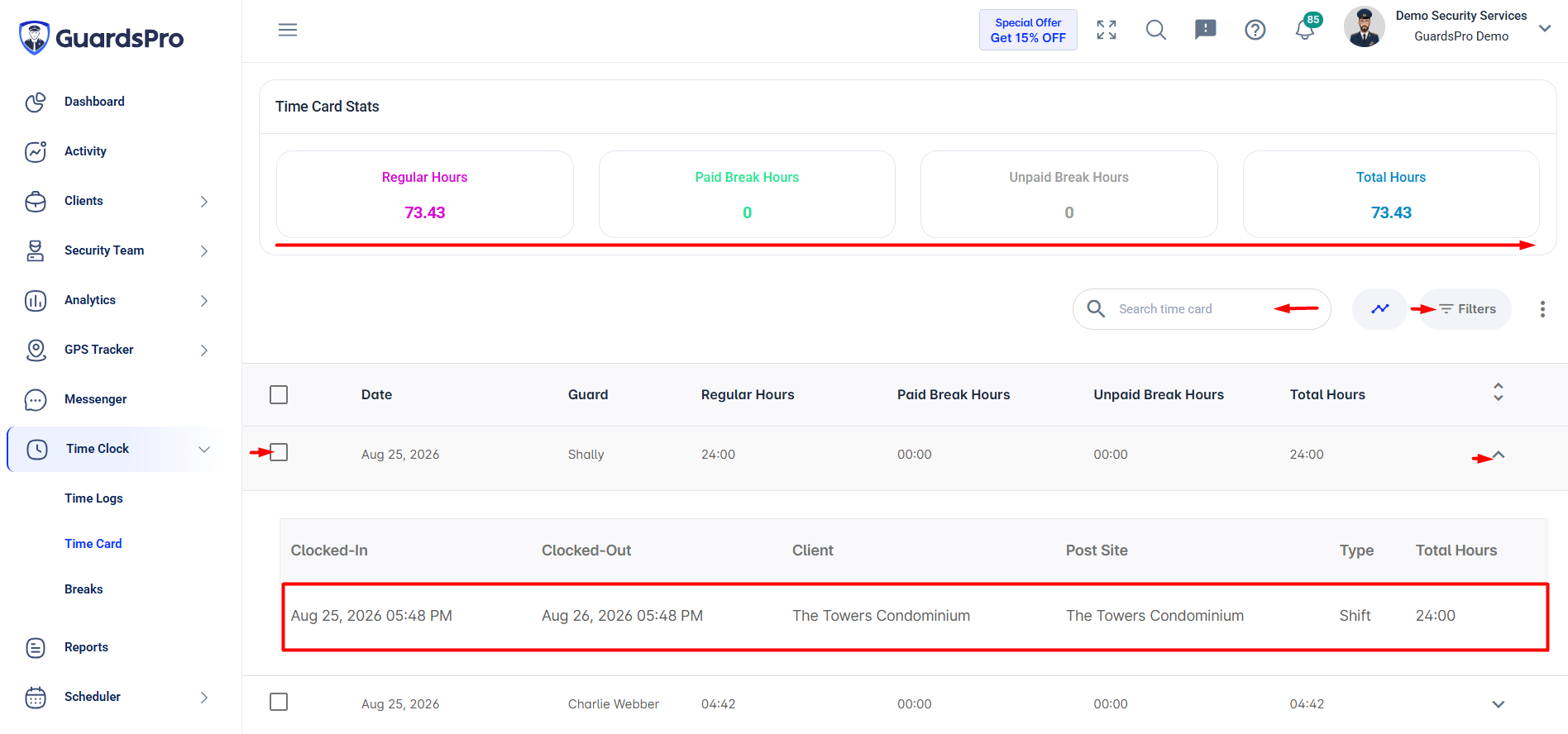1568x734 pixels.
Task: Expand the Scheduler submenu chevron
Action: tap(204, 698)
